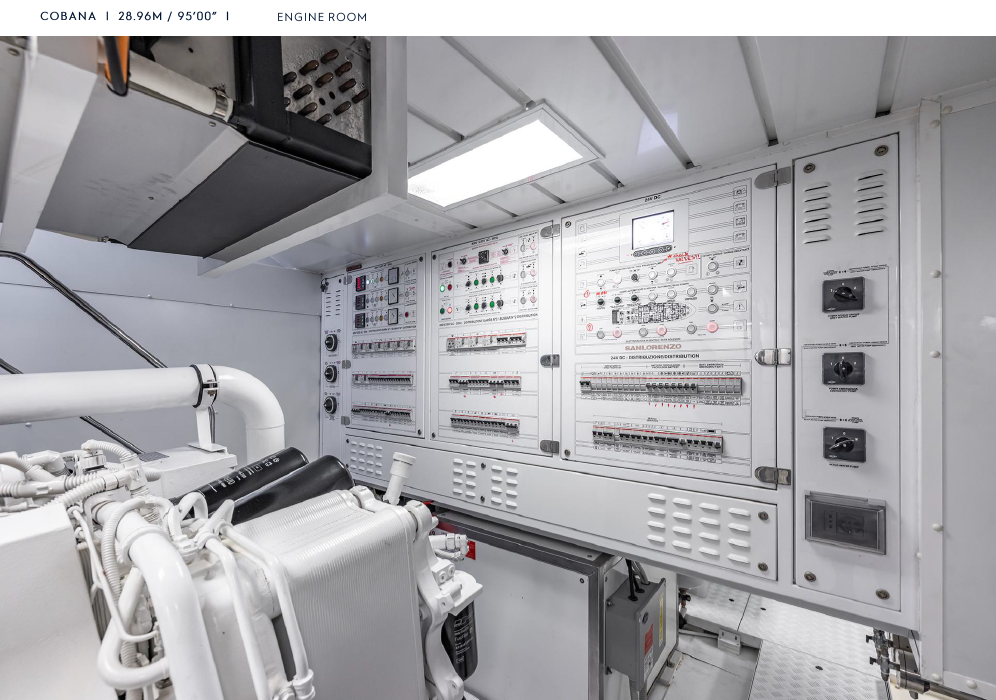Screen dimensions: 996x700
Task: Tap the digital display screen on 24V DC panel
Action: [652, 230]
